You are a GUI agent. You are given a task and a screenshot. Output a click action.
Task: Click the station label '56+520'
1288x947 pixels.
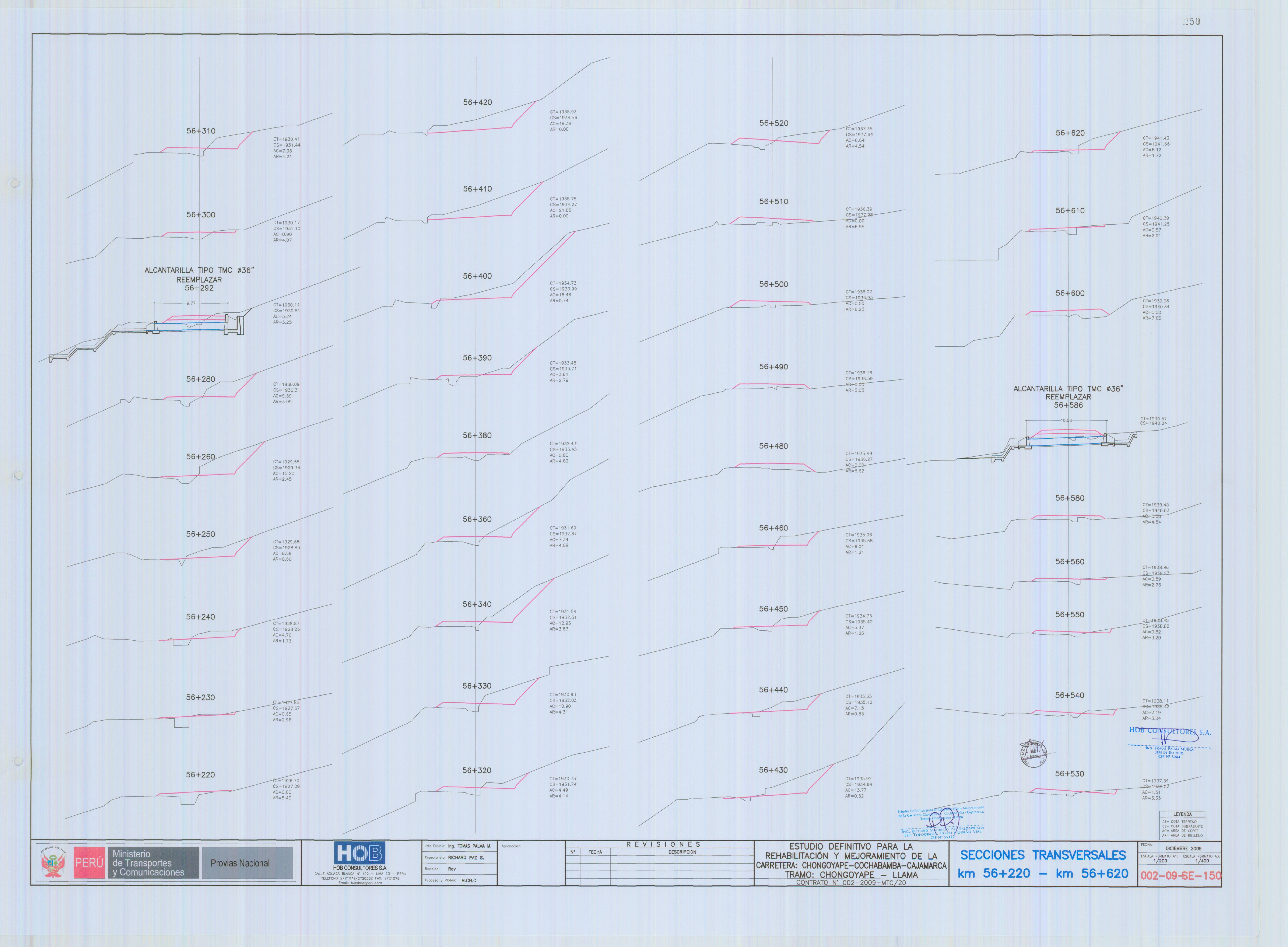[774, 123]
